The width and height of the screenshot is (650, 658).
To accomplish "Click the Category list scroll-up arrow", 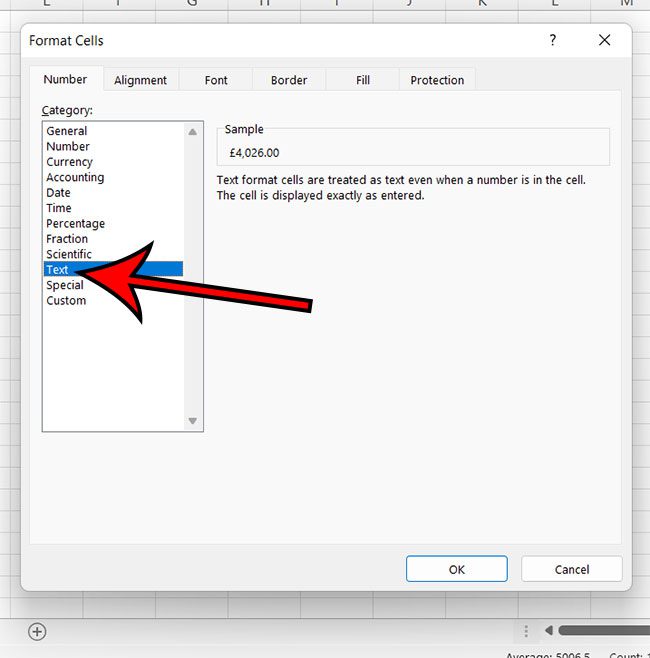I will pyautogui.click(x=193, y=132).
